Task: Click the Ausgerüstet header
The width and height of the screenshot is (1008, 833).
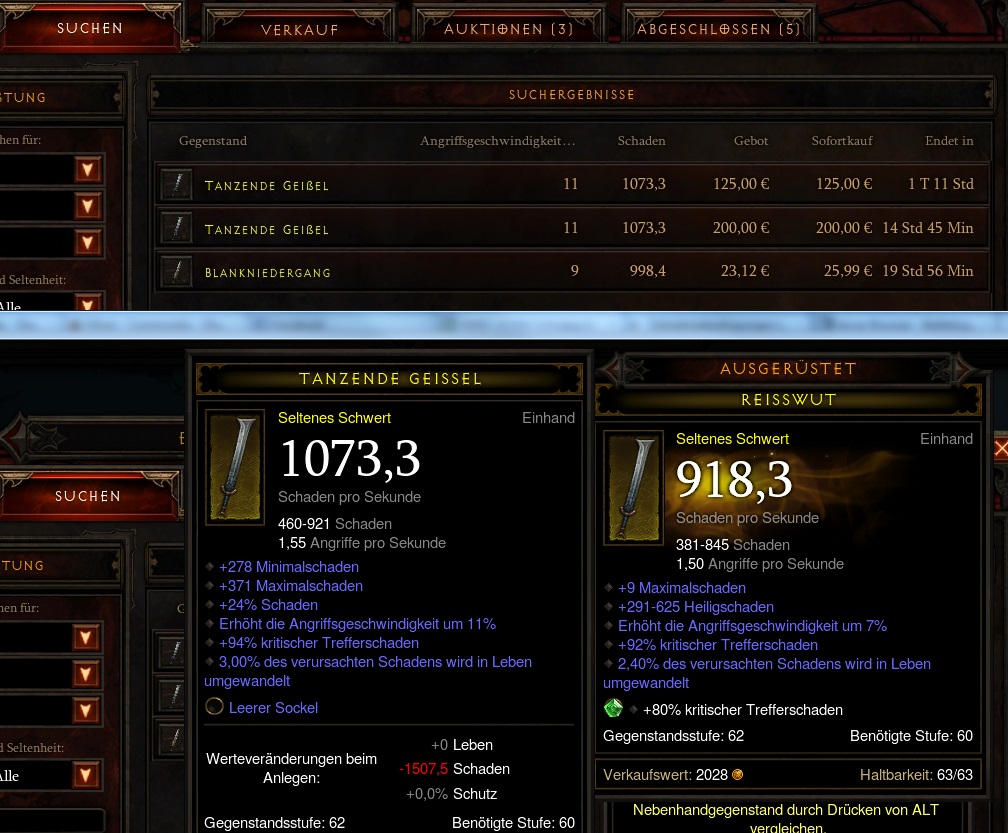Action: tap(789, 368)
